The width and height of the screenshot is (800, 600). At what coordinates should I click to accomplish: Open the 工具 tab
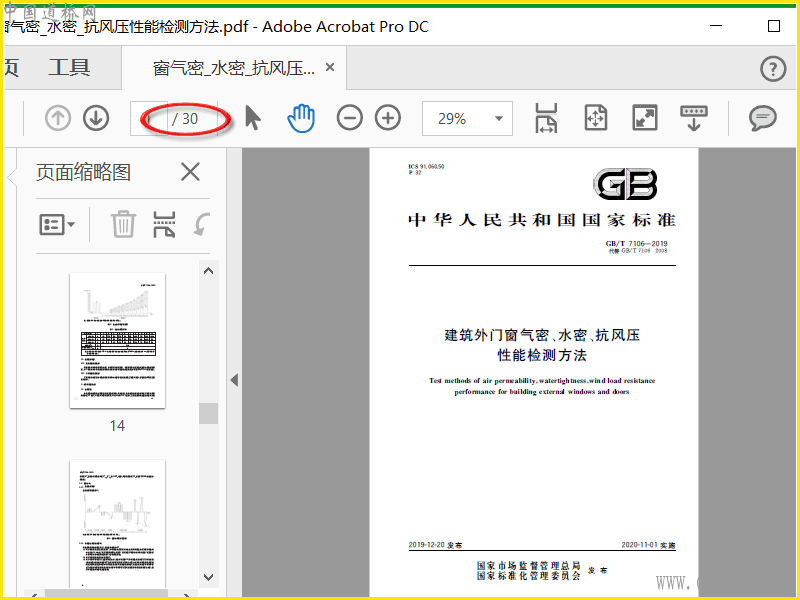coord(69,67)
